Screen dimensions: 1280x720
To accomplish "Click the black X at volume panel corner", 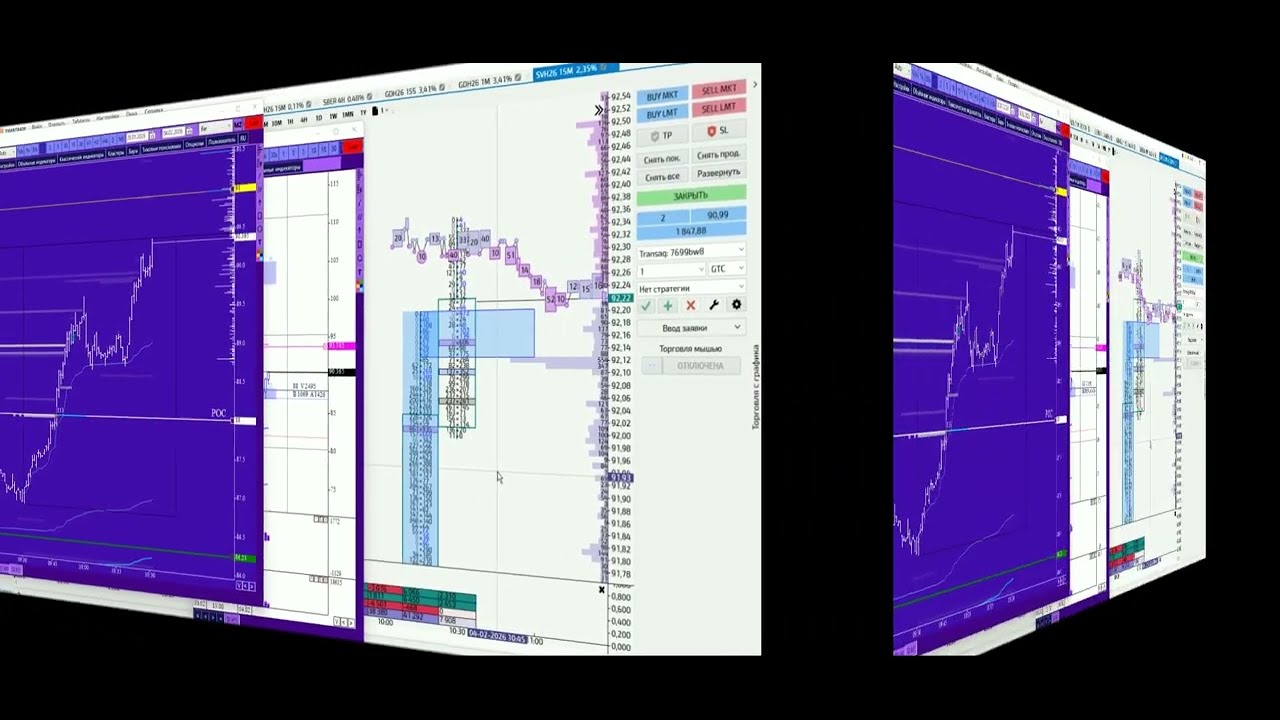I will click(602, 590).
